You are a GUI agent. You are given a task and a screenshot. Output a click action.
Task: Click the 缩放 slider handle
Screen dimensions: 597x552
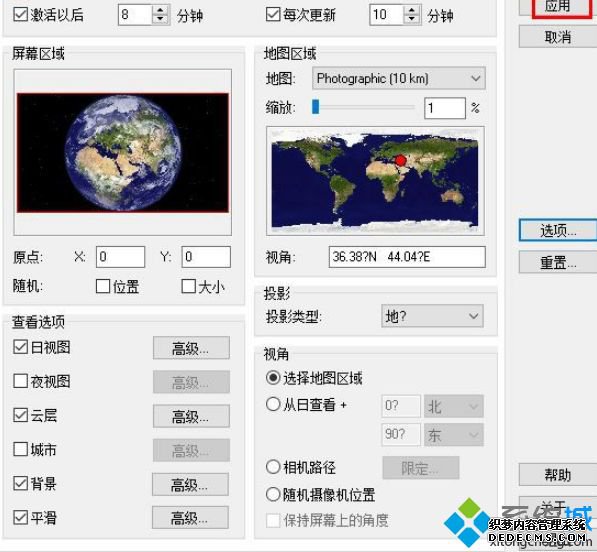click(x=316, y=107)
